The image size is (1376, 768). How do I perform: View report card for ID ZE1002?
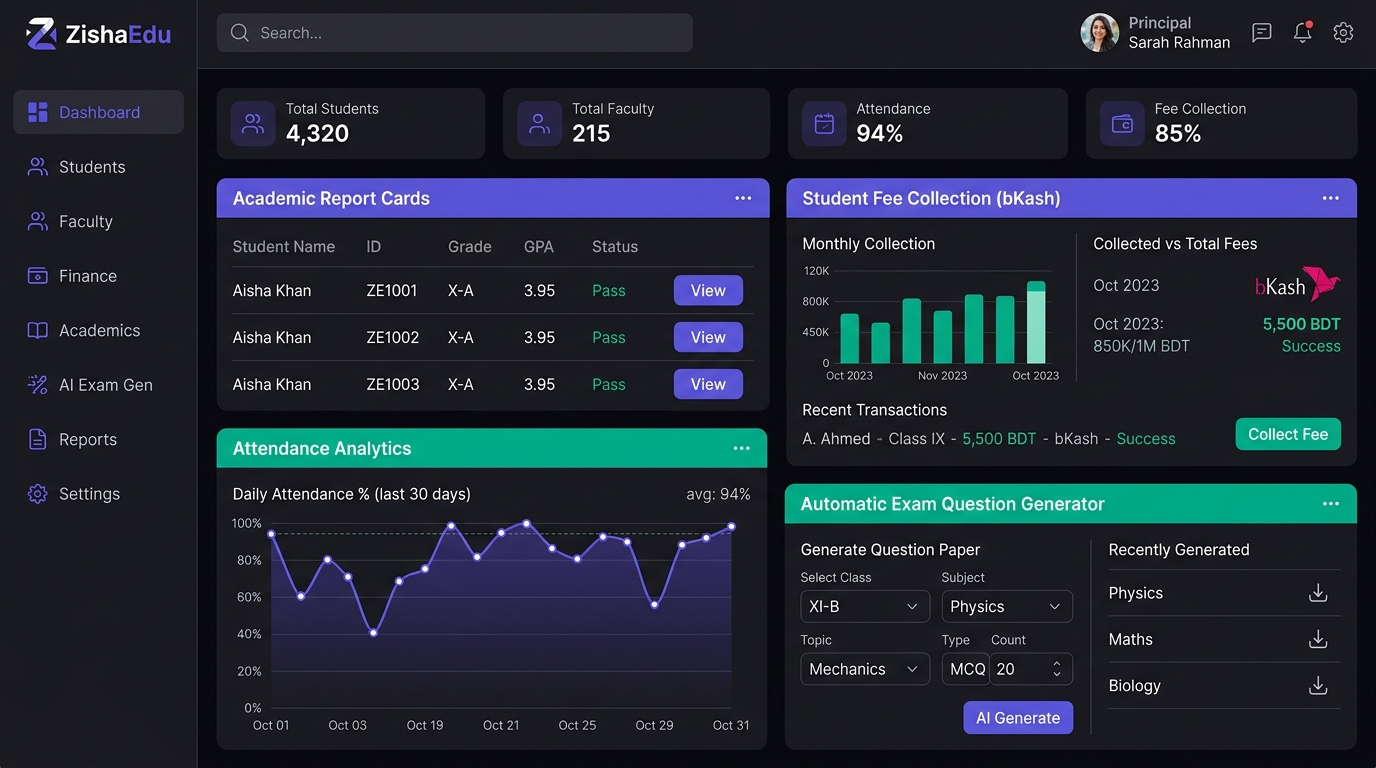coord(708,337)
